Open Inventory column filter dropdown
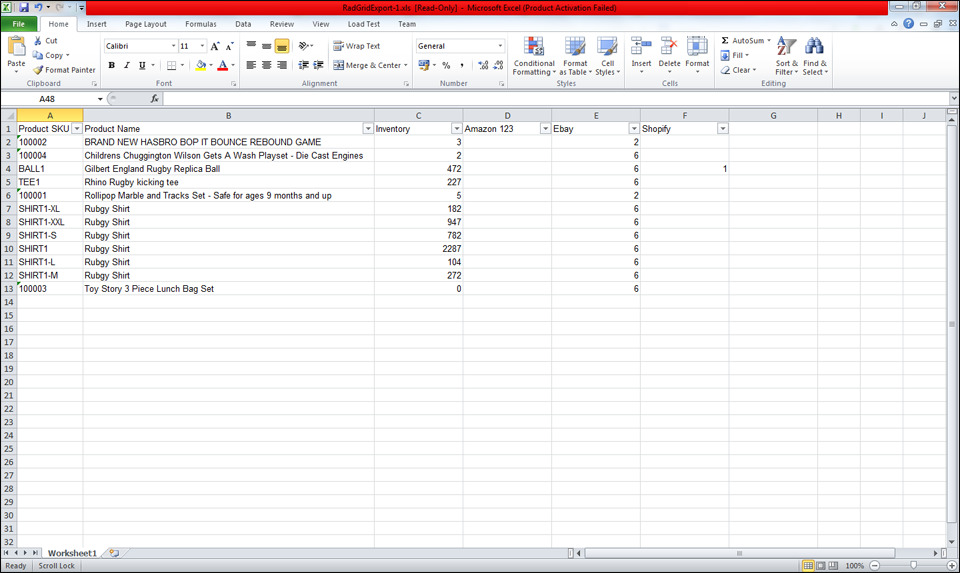The image size is (960, 573). [457, 129]
